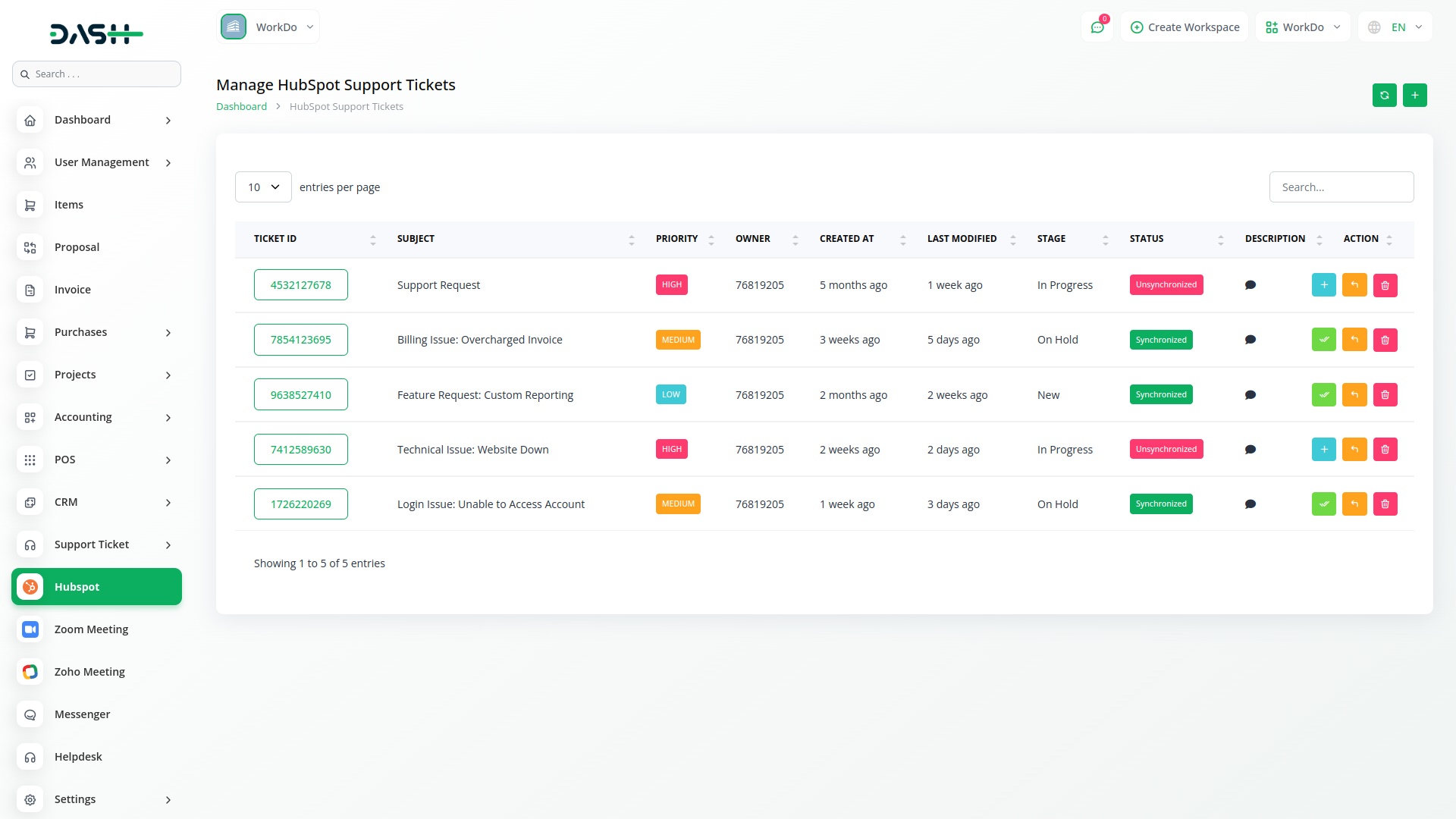Screen dimensions: 1456x819
Task: Open the chat messages icon in header
Action: pos(1097,27)
